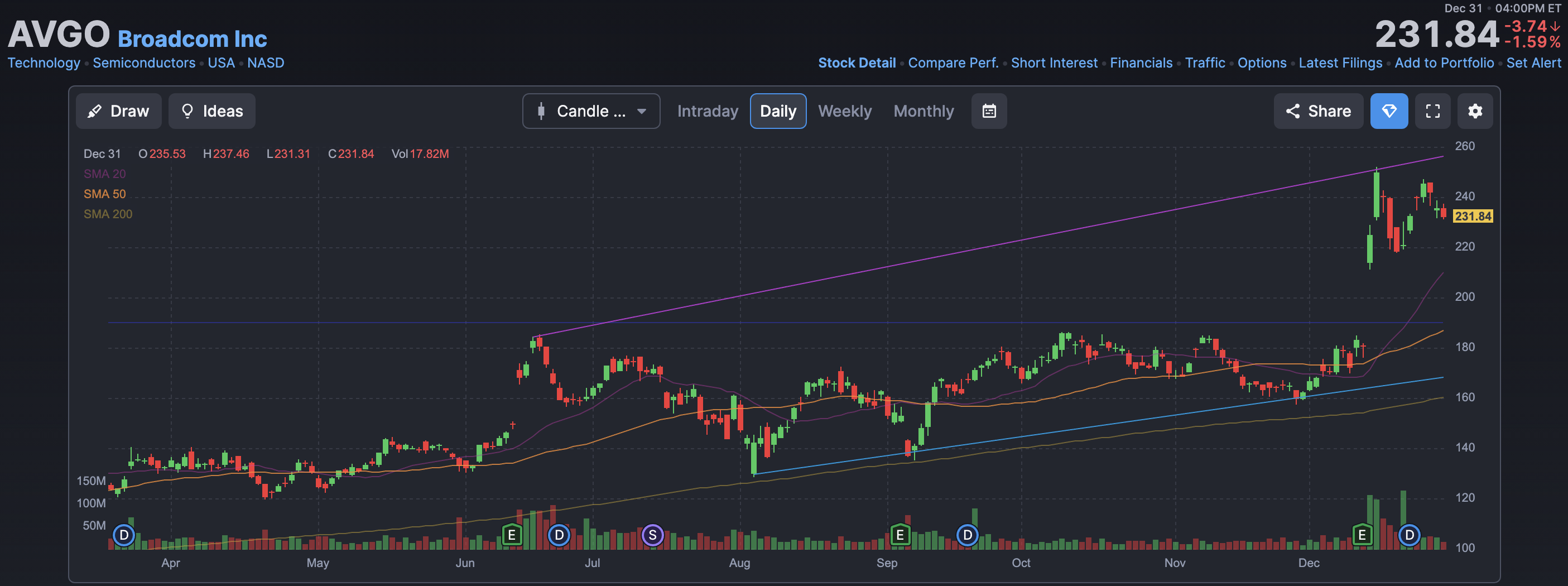
Task: Click the -1.59% change value
Action: coord(1533,42)
